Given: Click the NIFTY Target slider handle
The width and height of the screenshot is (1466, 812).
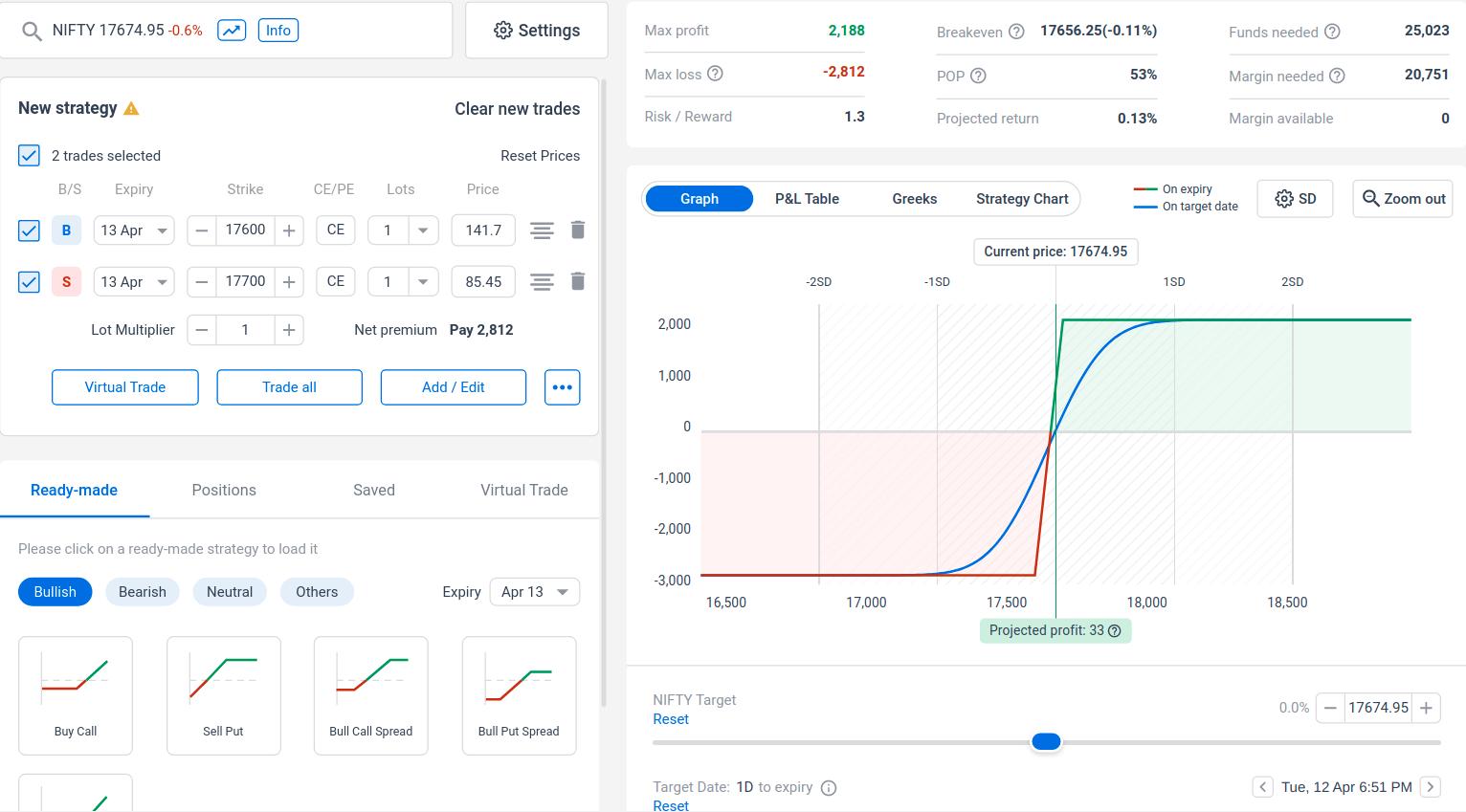Looking at the screenshot, I should point(1046,741).
